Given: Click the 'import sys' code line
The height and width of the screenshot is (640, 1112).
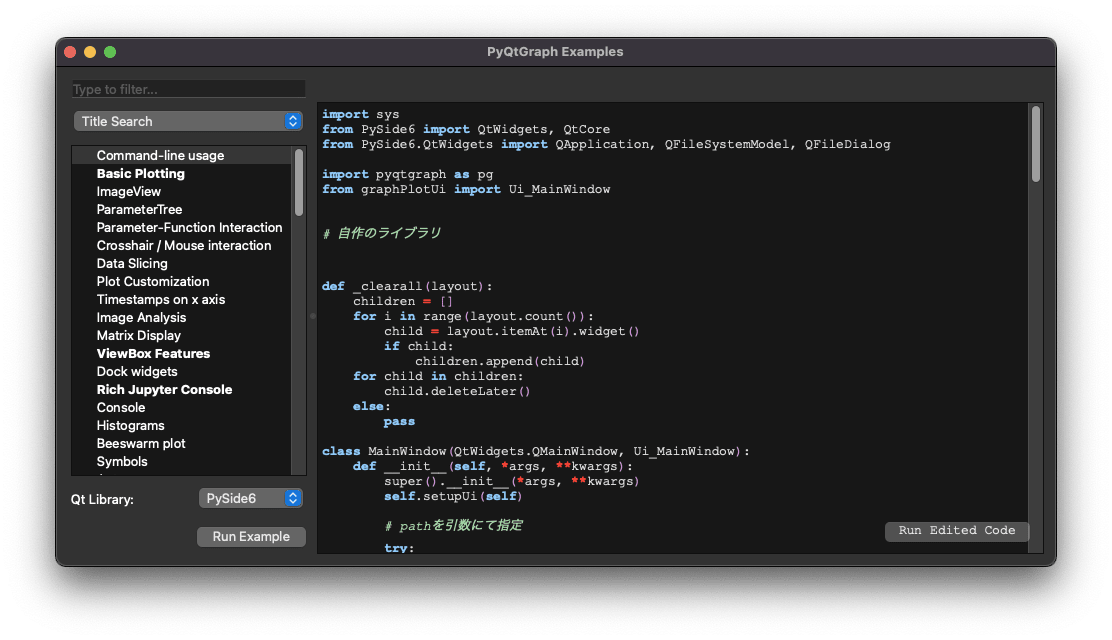Looking at the screenshot, I should click(360, 114).
